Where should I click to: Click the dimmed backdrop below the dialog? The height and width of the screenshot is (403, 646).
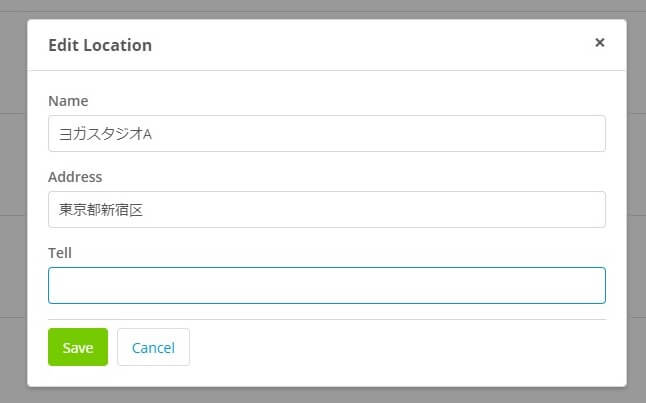[x=323, y=396]
